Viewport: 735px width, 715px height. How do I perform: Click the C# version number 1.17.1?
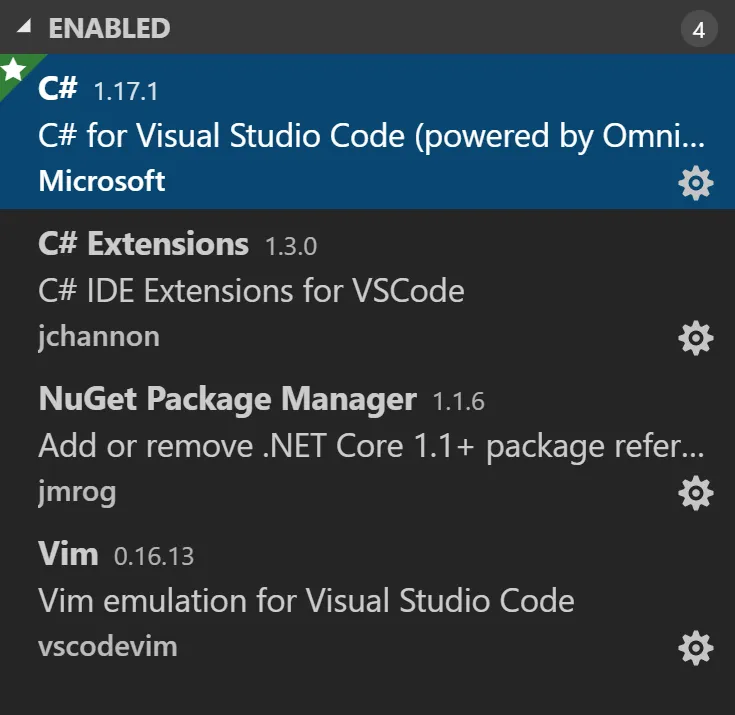(x=126, y=91)
